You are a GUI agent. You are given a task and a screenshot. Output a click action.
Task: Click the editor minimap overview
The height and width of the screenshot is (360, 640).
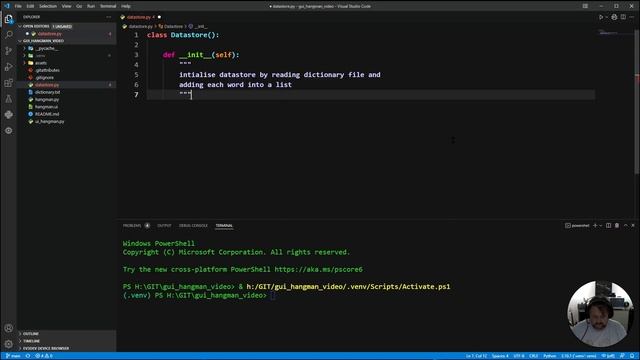pos(614,33)
